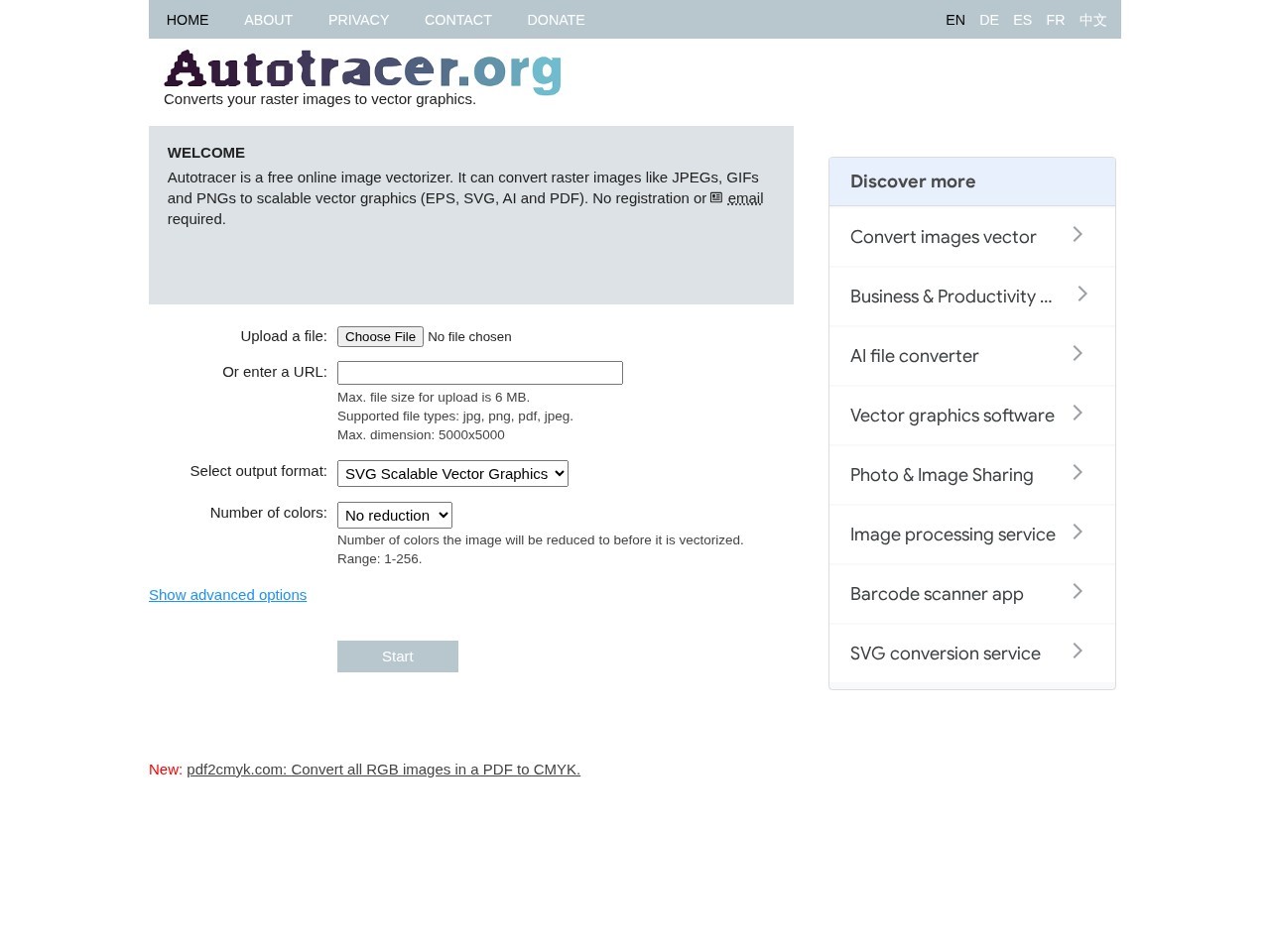The height and width of the screenshot is (952, 1270).
Task: Click chevron arrow beside Business & Productivity
Action: point(1082,294)
